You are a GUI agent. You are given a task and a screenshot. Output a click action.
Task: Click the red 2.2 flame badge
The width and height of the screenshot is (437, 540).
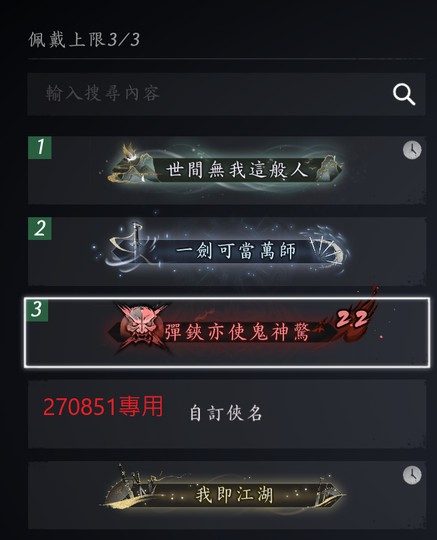351,319
